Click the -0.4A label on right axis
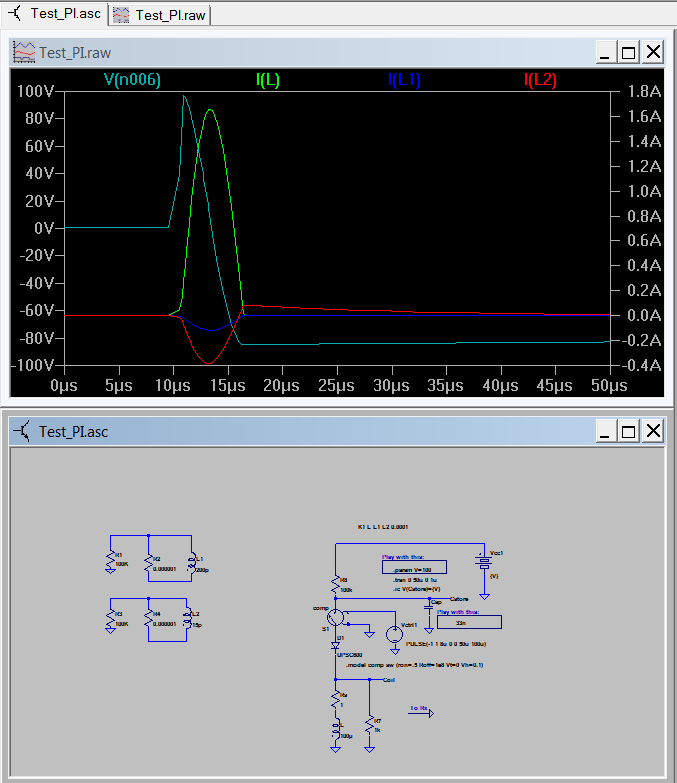 pyautogui.click(x=641, y=365)
